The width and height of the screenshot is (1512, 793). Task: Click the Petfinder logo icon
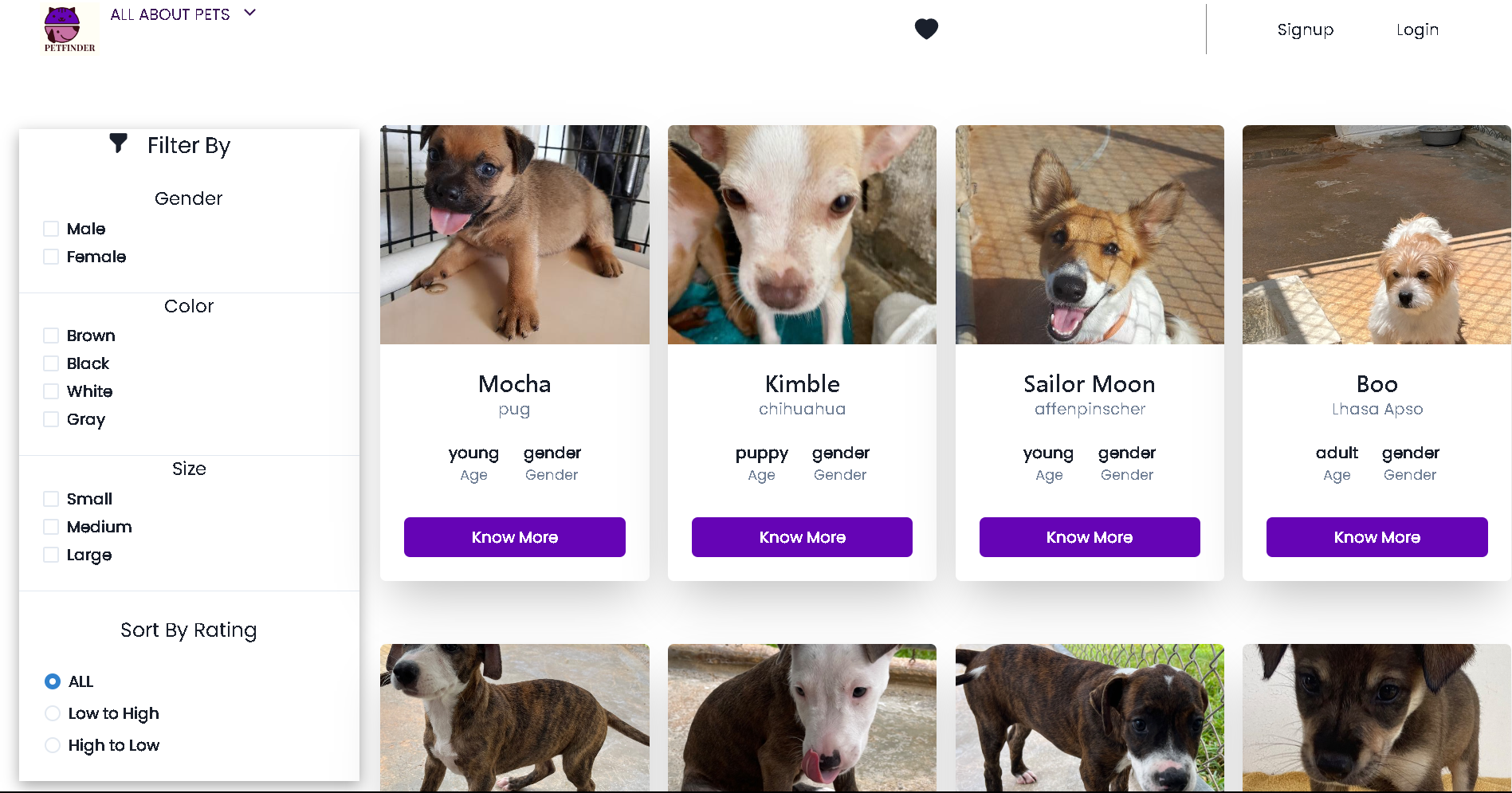coord(69,28)
